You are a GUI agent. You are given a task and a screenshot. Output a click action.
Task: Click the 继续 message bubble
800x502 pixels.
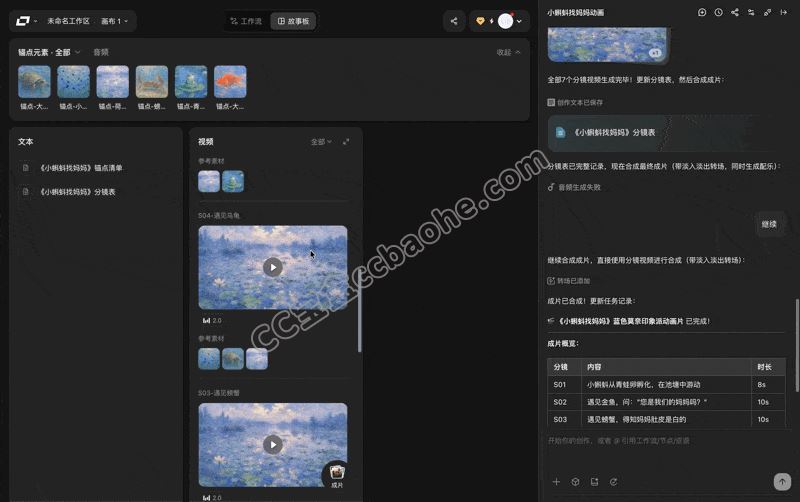tap(769, 224)
